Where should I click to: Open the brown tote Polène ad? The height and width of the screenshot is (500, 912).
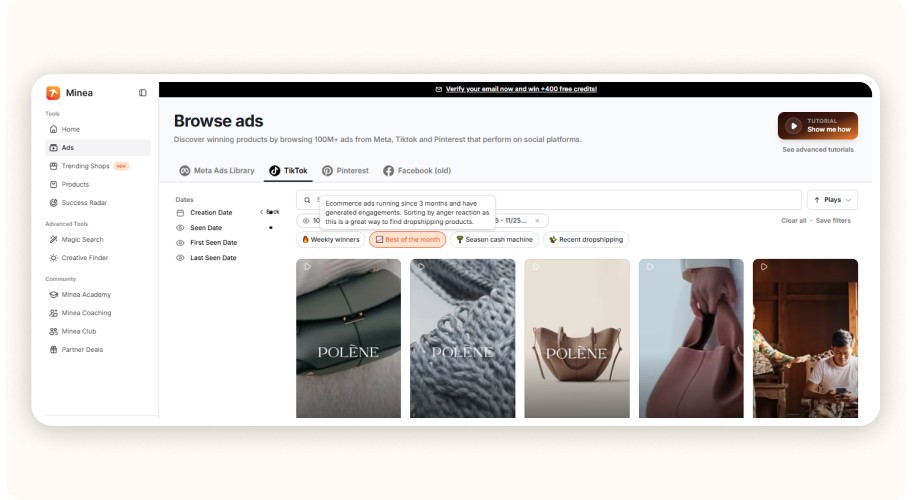click(x=577, y=338)
